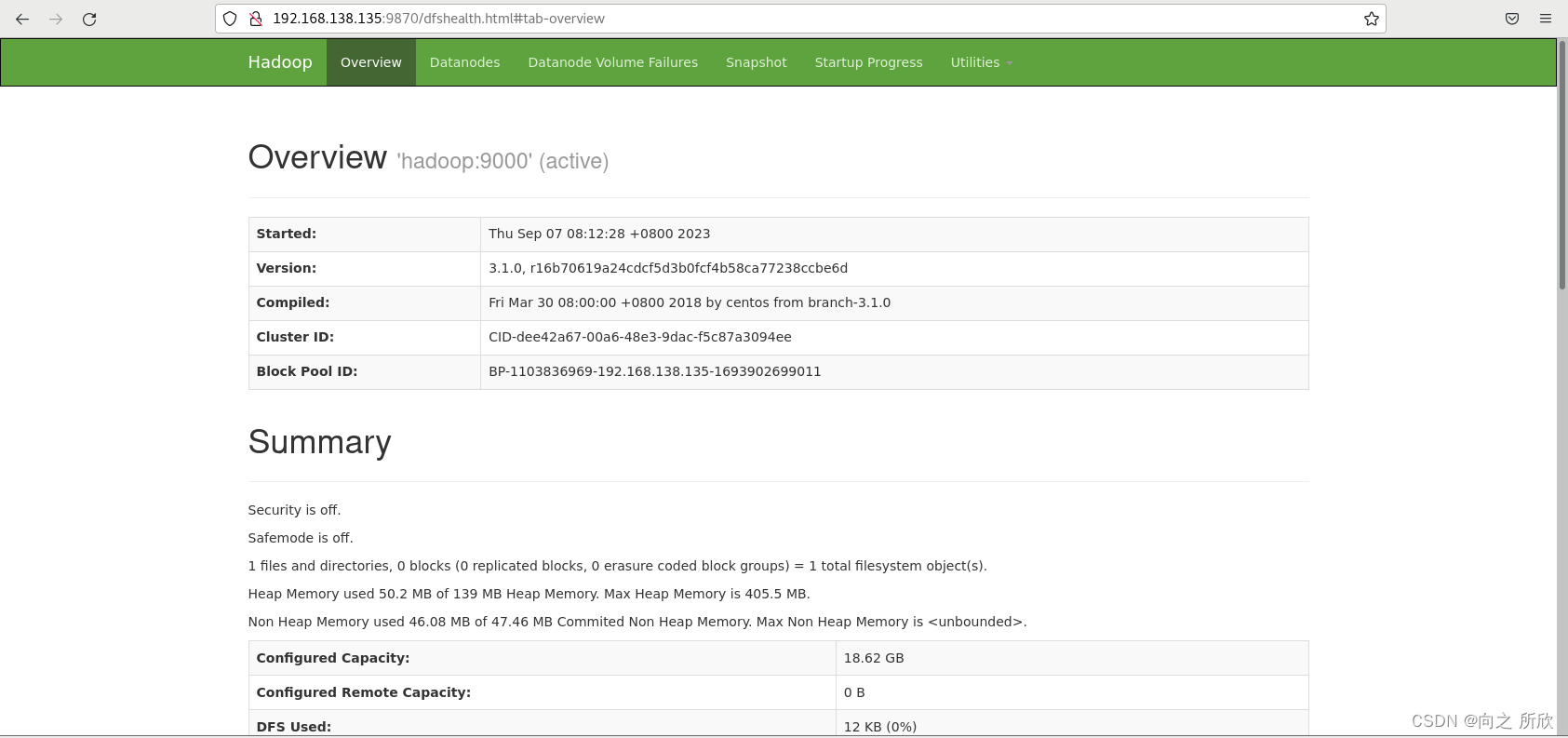This screenshot has width=1568, height=738.
Task: Click the '1 files and directories' summary line
Action: (x=618, y=566)
